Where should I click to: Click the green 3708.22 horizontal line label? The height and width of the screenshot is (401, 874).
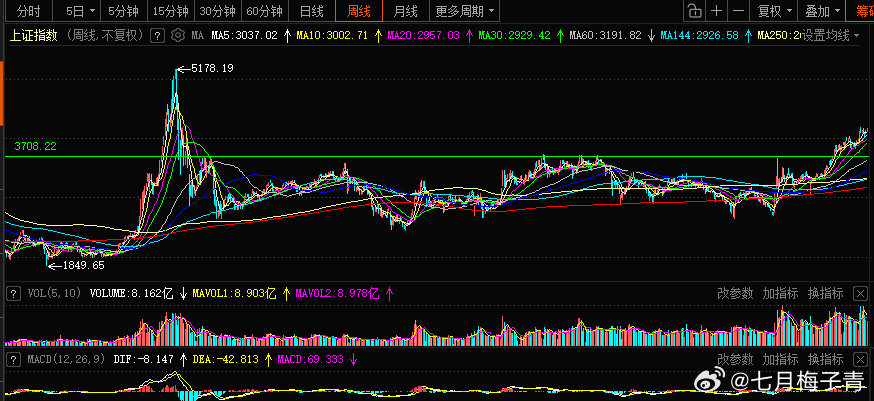(x=35, y=146)
